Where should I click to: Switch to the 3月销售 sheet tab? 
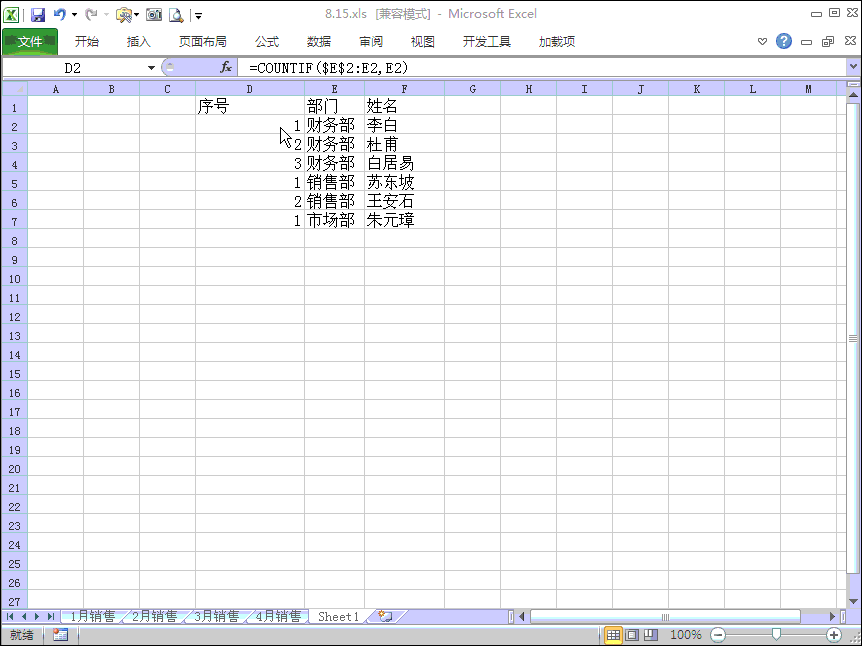pyautogui.click(x=217, y=616)
